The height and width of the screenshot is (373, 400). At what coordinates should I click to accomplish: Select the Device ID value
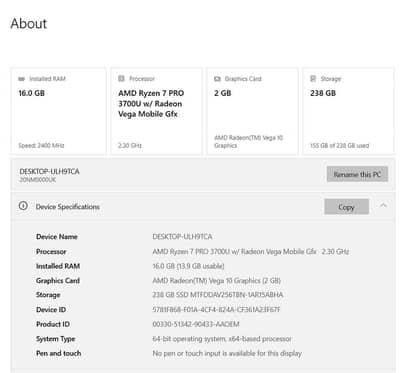216,310
